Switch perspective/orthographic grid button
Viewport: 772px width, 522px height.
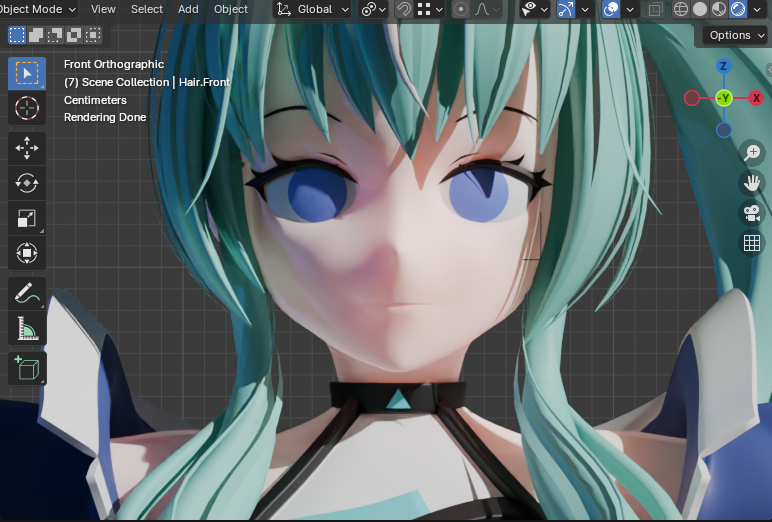tap(751, 242)
